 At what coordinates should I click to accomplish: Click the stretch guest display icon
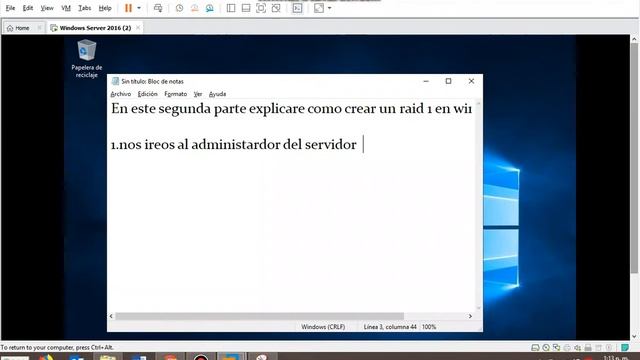click(x=319, y=8)
